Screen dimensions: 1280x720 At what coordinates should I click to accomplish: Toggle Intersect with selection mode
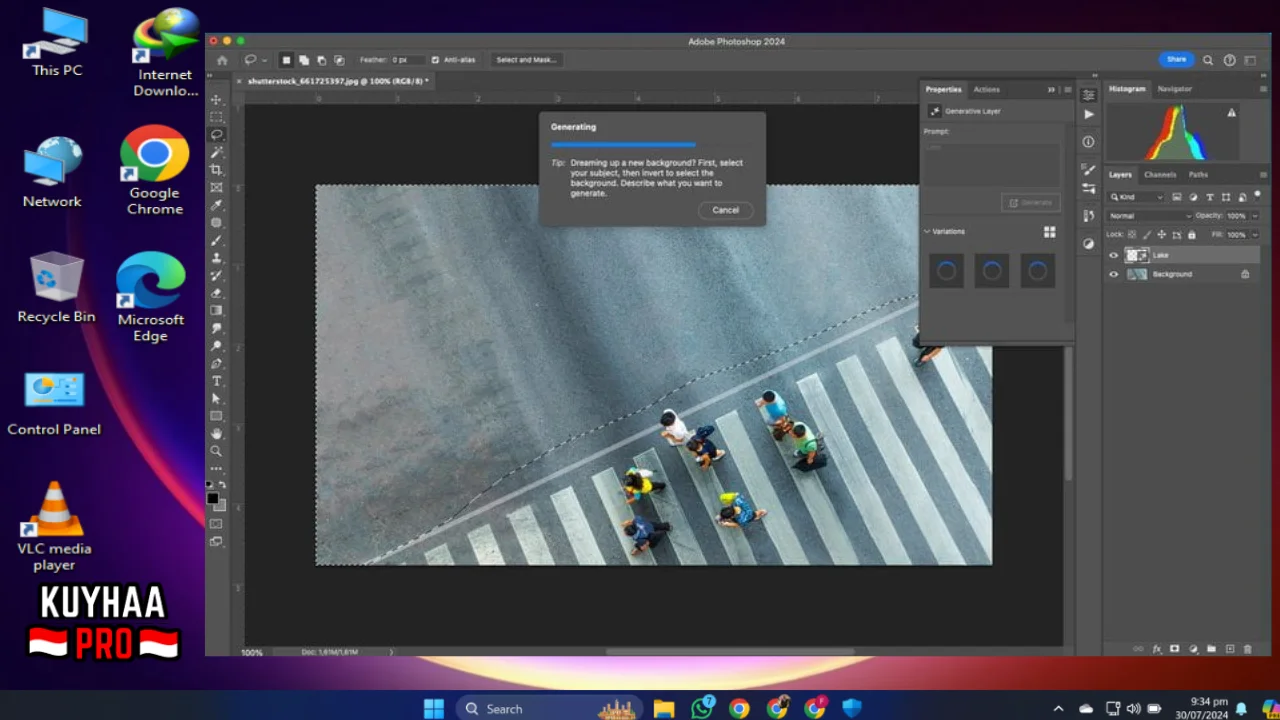(339, 60)
